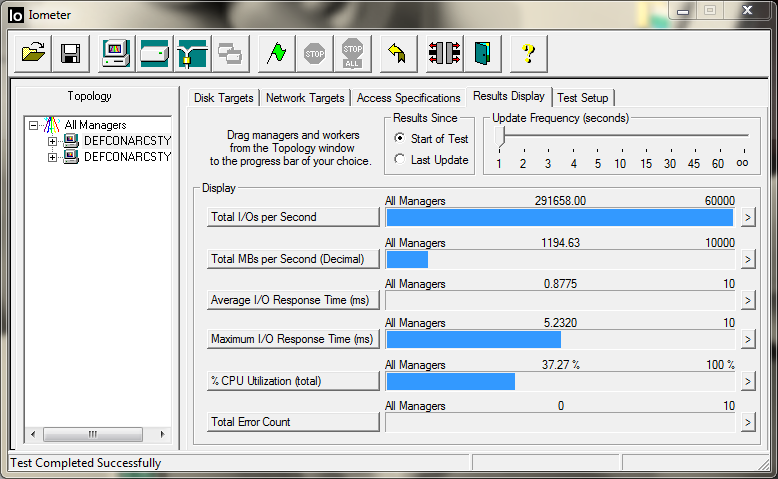Expand the second DEFCONARCSTY manager node

[x=53, y=157]
